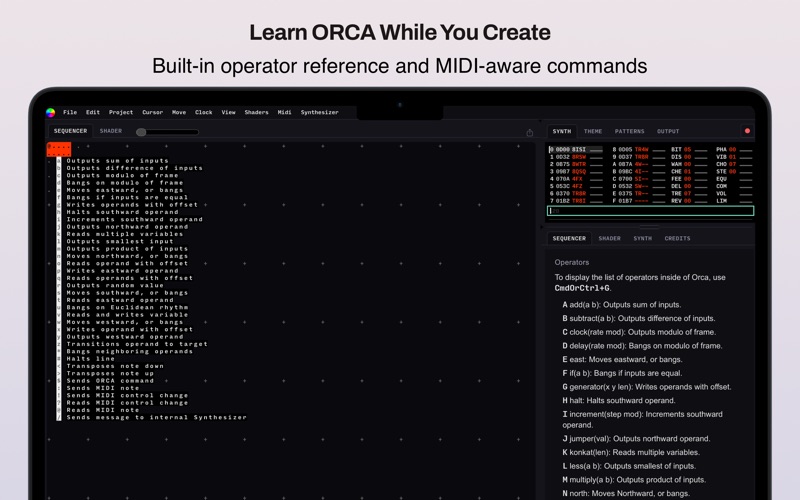The height and width of the screenshot is (500, 800).
Task: Click grid line 'Sends ORCA command'
Action: [110, 381]
